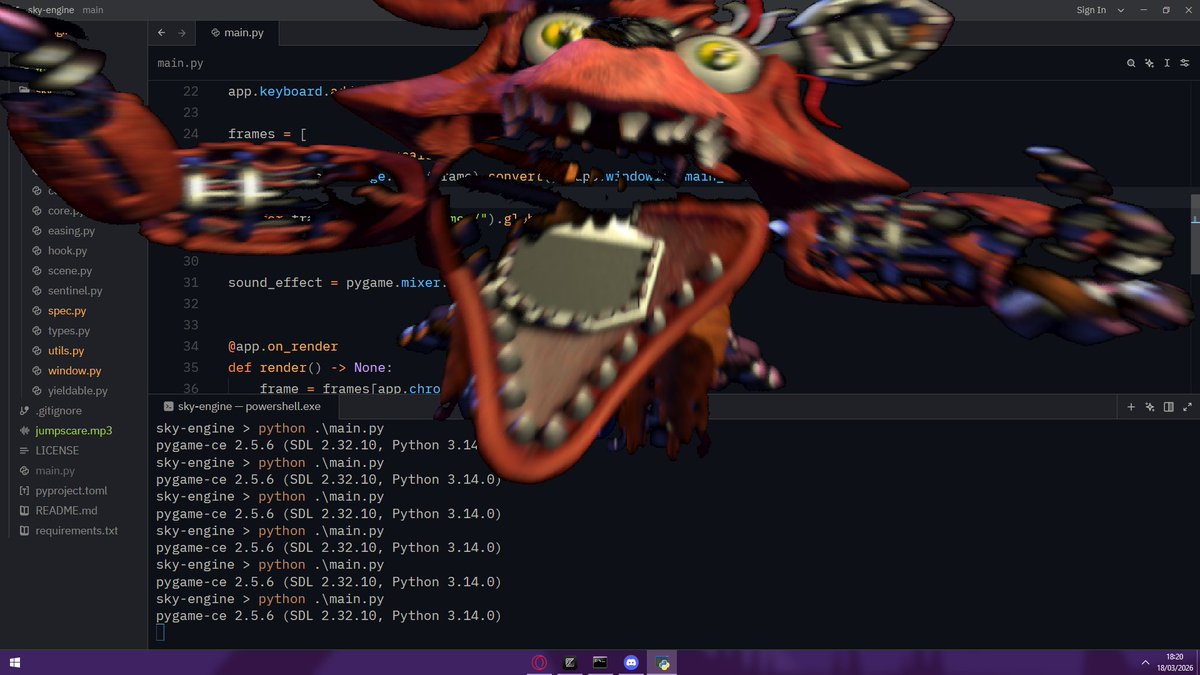Open terminal inline assist sparkle icon
Screen dimensions: 1200x675
[1150, 407]
